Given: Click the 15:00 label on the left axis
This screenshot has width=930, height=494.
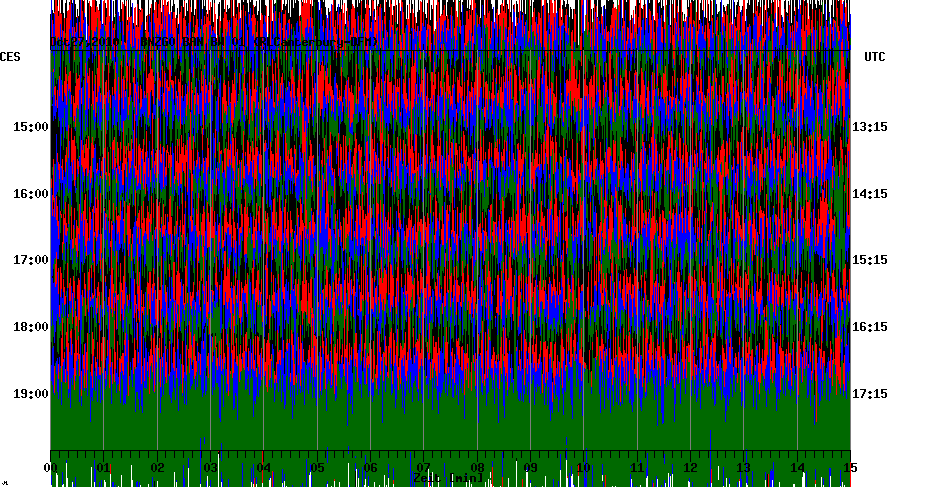Looking at the screenshot, I should tap(30, 127).
